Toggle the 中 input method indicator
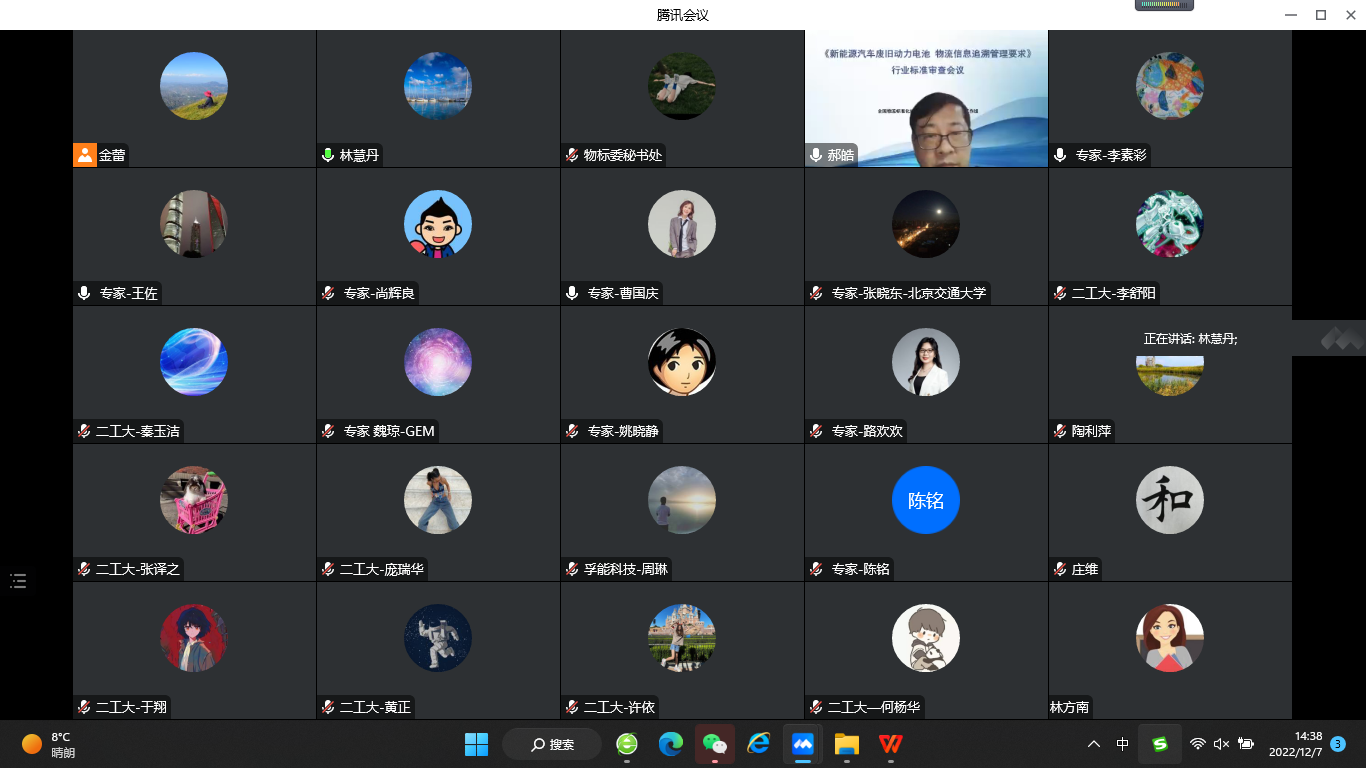The width and height of the screenshot is (1366, 768). (1123, 744)
